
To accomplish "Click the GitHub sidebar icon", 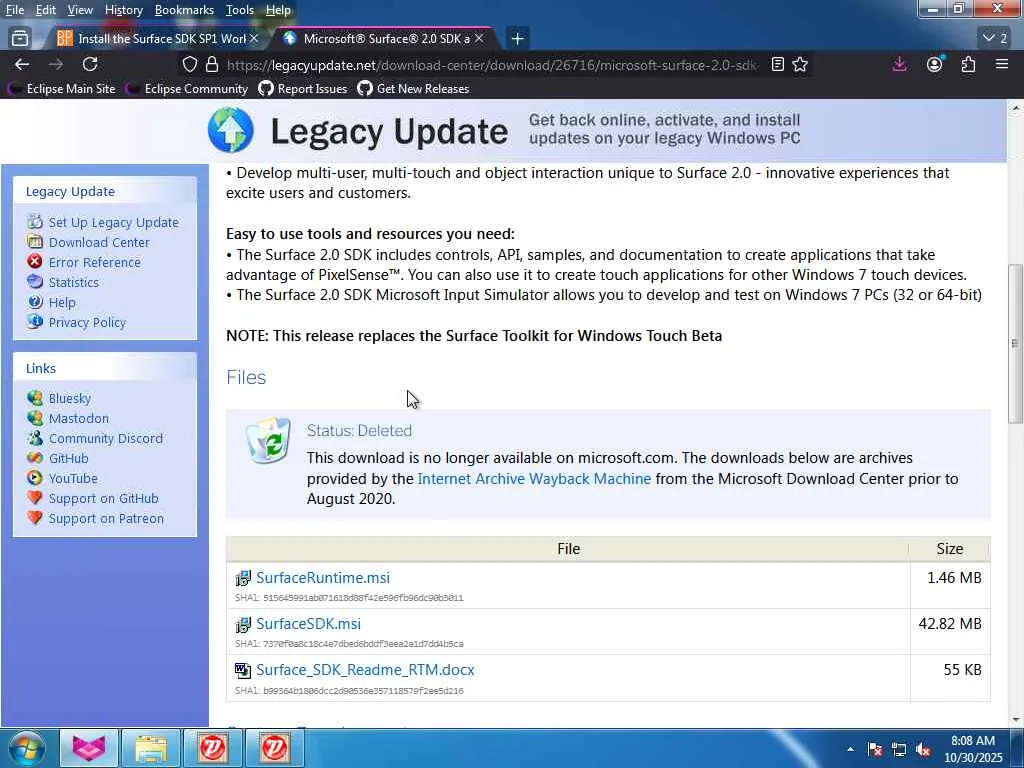I will pyautogui.click(x=35, y=458).
